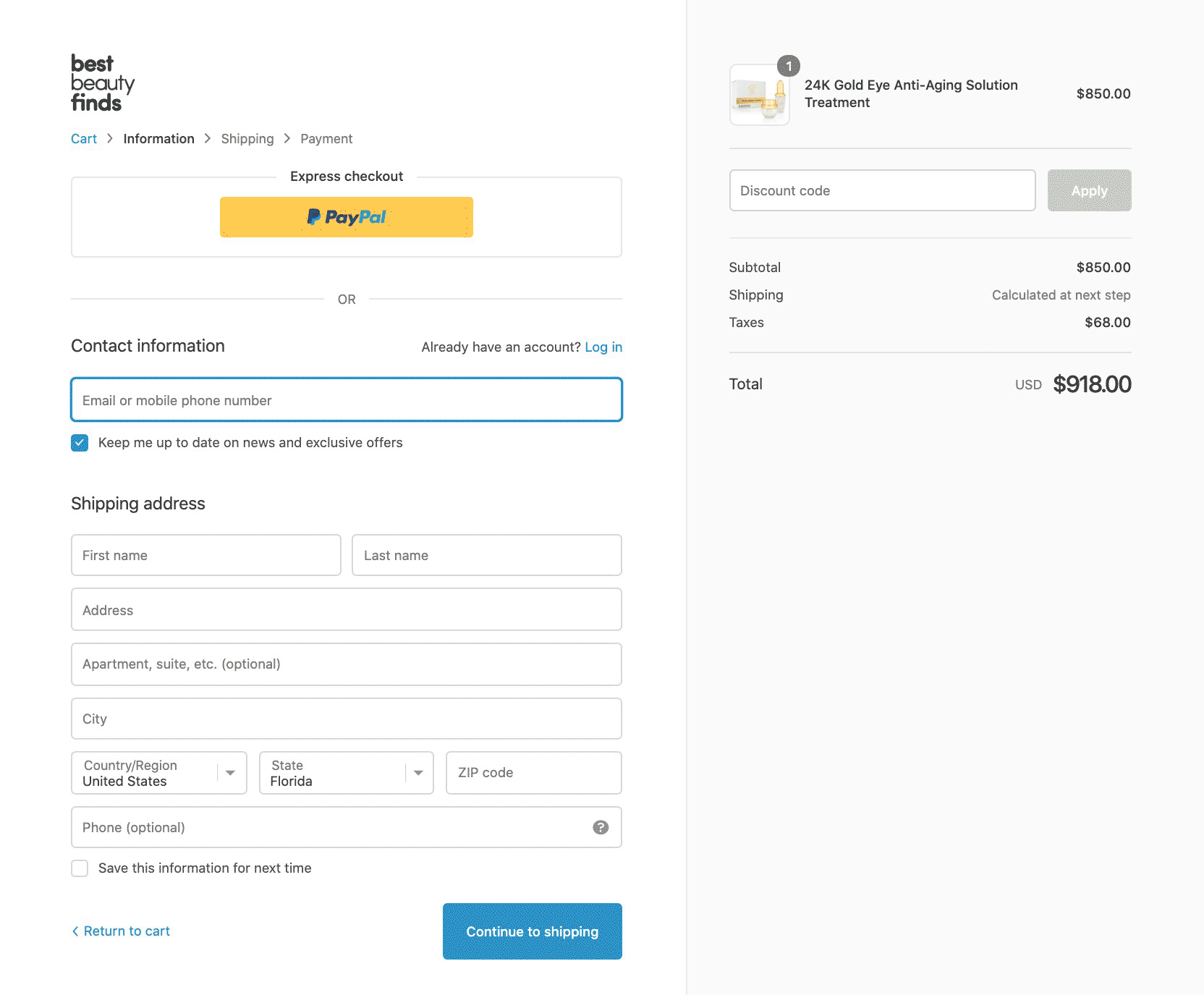Go to the Cart breadcrumb
This screenshot has height=995, width=1204.
pyautogui.click(x=84, y=139)
